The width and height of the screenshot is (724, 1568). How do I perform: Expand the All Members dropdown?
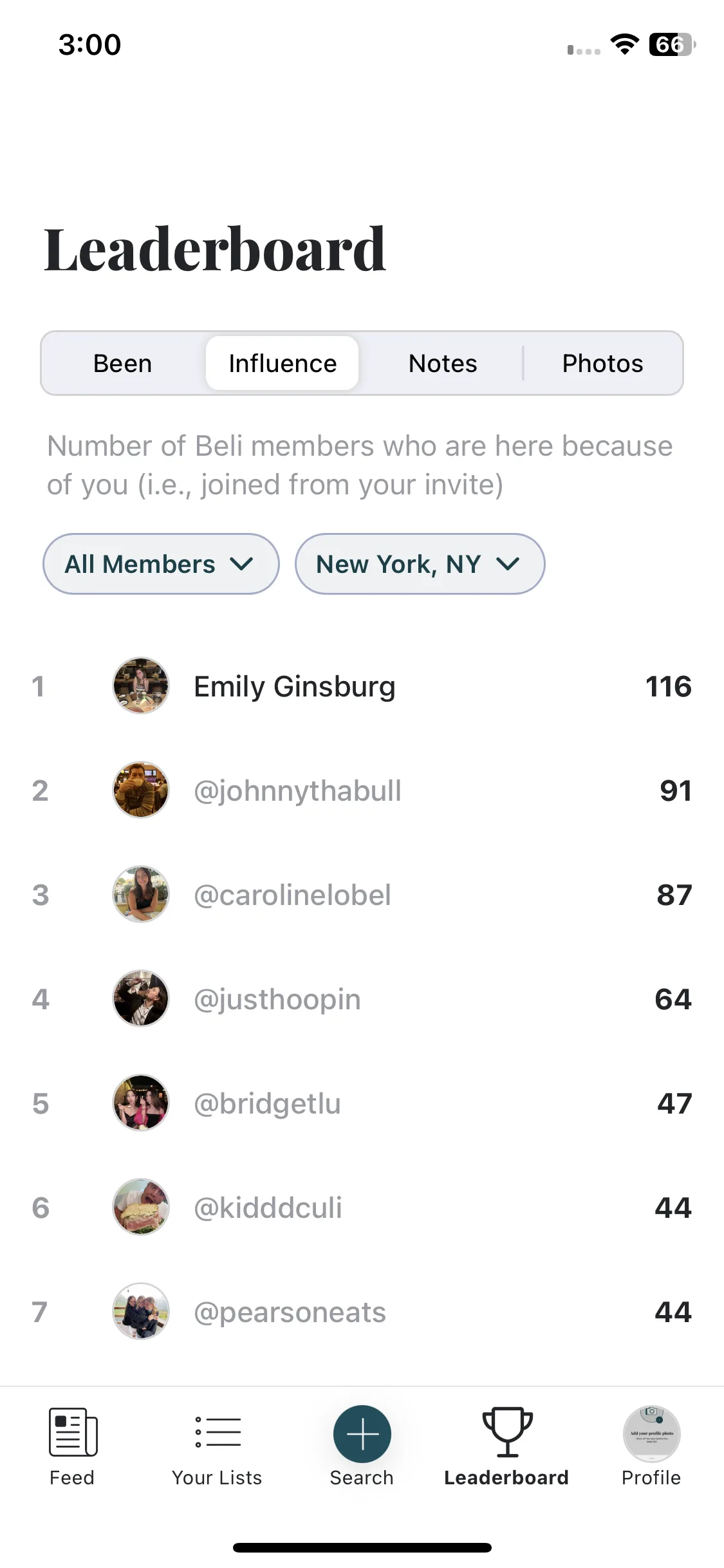tap(161, 564)
